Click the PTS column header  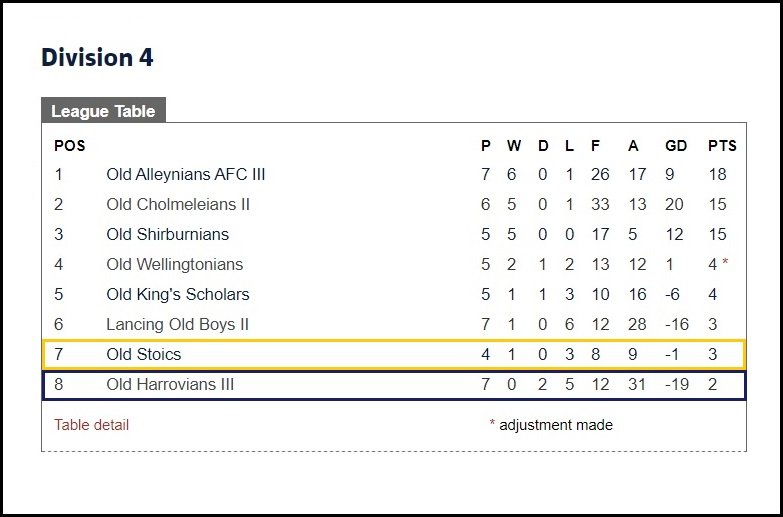pyautogui.click(x=722, y=146)
